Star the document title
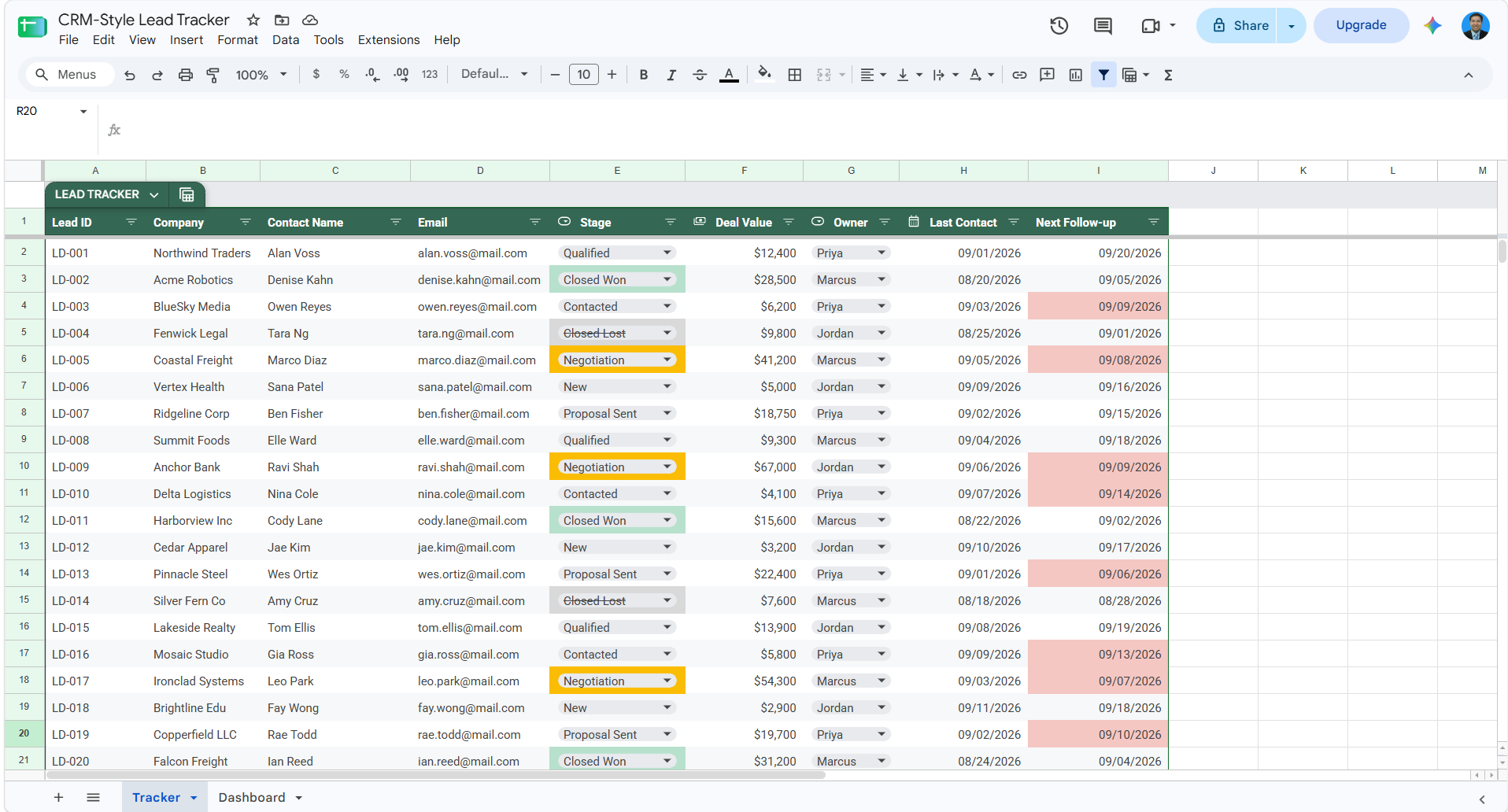1508x812 pixels. [x=253, y=20]
